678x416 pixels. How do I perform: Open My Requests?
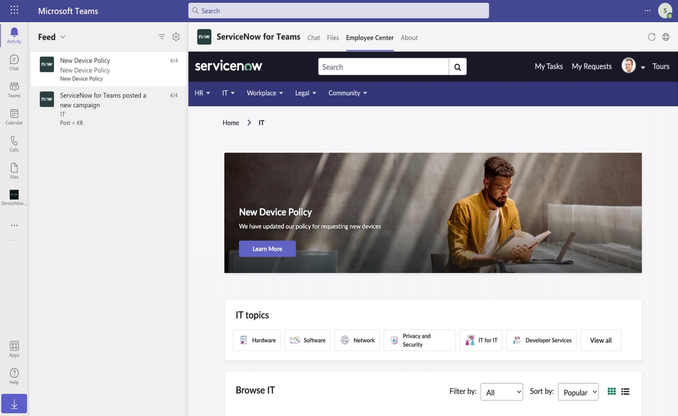(592, 66)
